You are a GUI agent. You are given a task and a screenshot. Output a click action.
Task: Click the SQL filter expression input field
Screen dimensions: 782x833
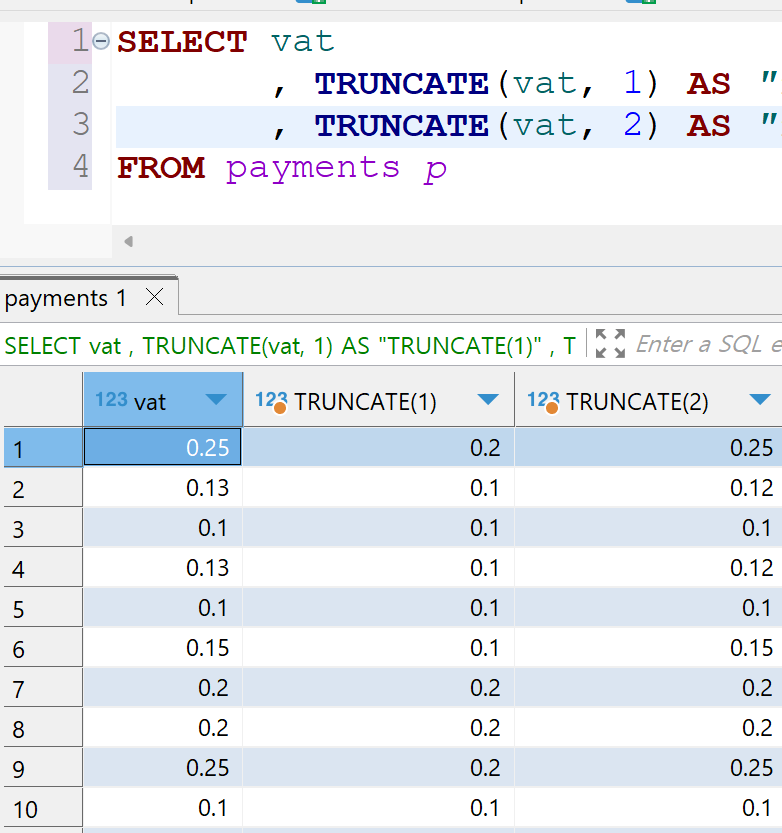point(709,344)
